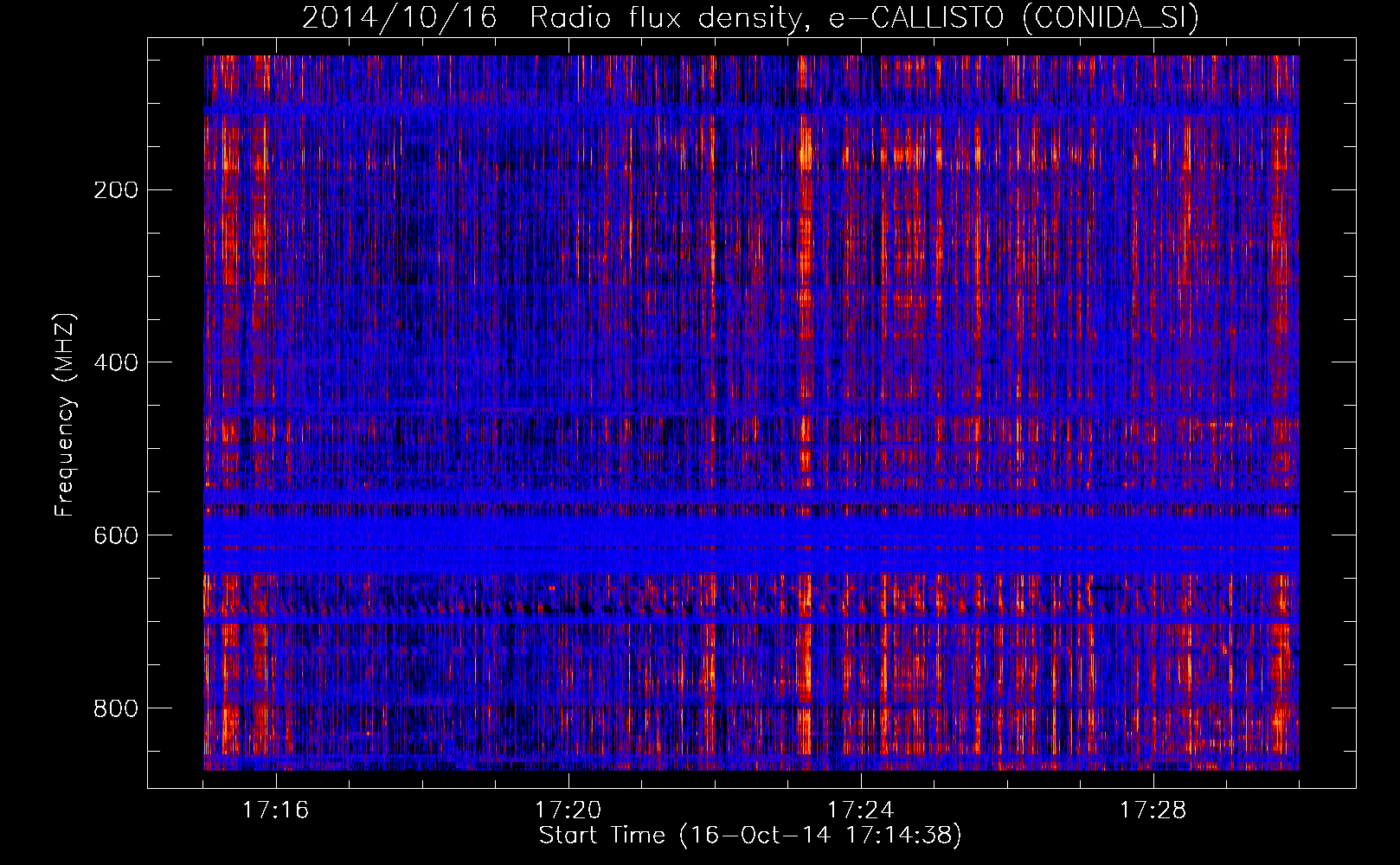Screen dimensions: 1400x865
Task: Click the 800 frequency tick label
Action: (x=116, y=708)
